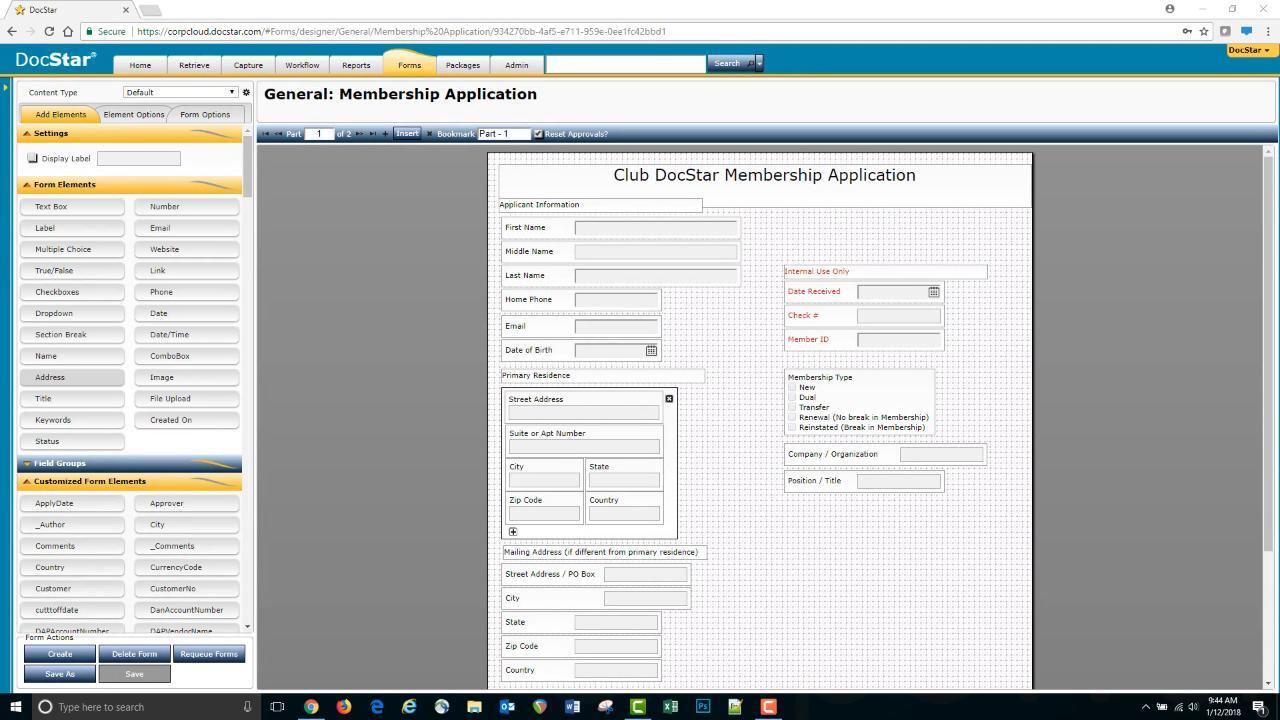Add a new part with plus icon
The height and width of the screenshot is (720, 1280).
click(386, 134)
